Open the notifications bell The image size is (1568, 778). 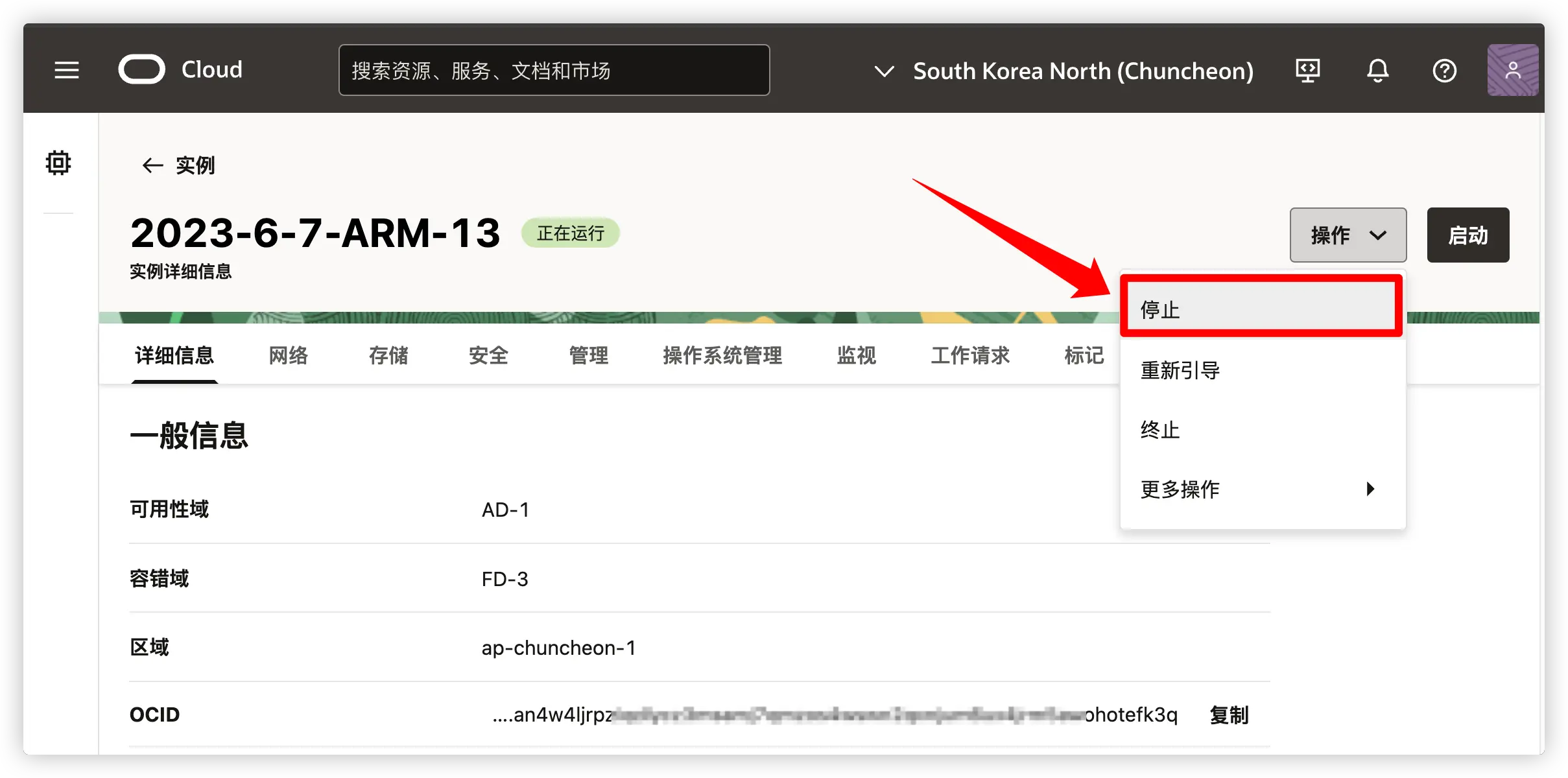pyautogui.click(x=1379, y=70)
